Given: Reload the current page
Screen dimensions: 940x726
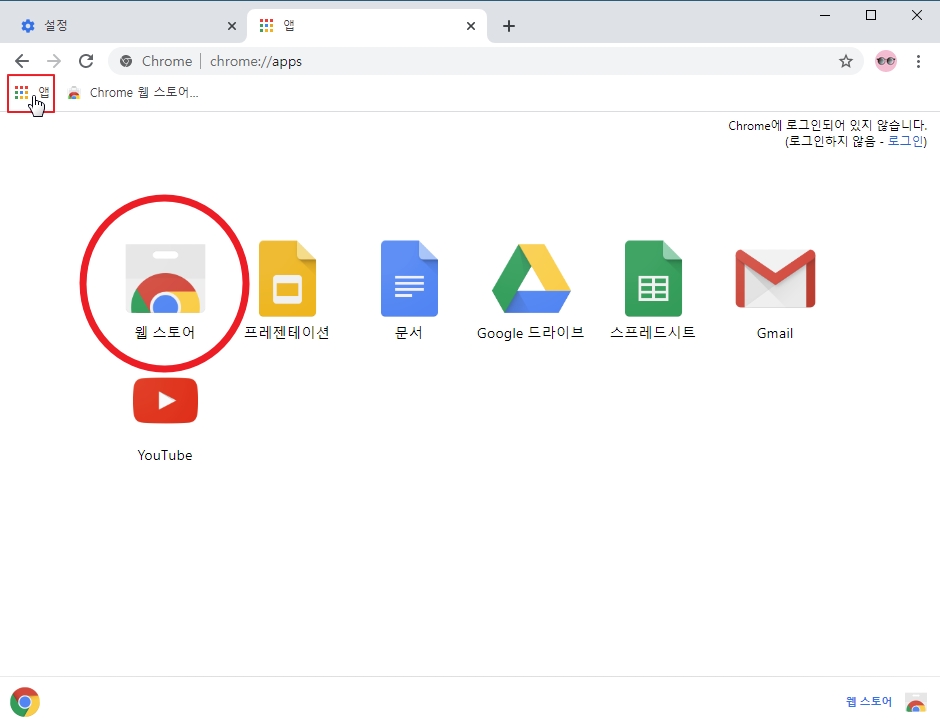Looking at the screenshot, I should [x=86, y=61].
